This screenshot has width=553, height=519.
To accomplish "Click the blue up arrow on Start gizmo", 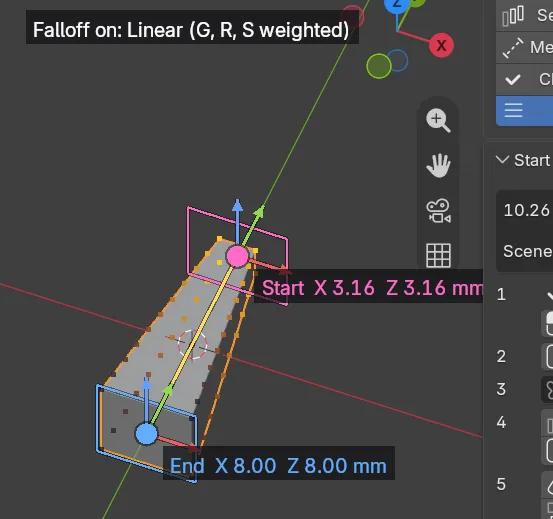I will click(237, 220).
